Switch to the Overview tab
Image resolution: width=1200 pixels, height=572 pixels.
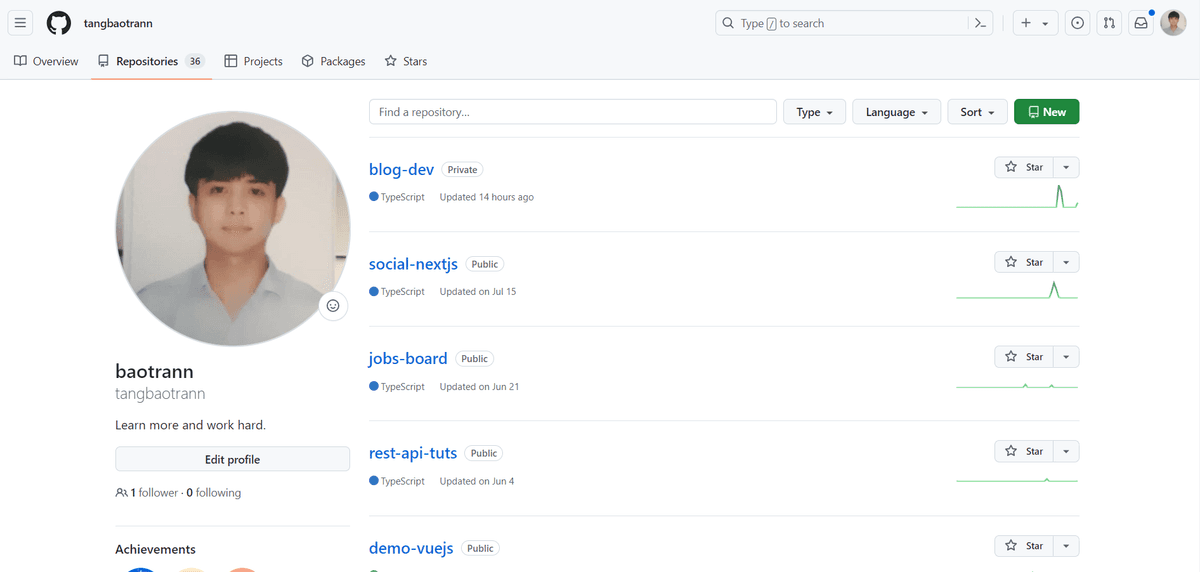click(x=46, y=61)
